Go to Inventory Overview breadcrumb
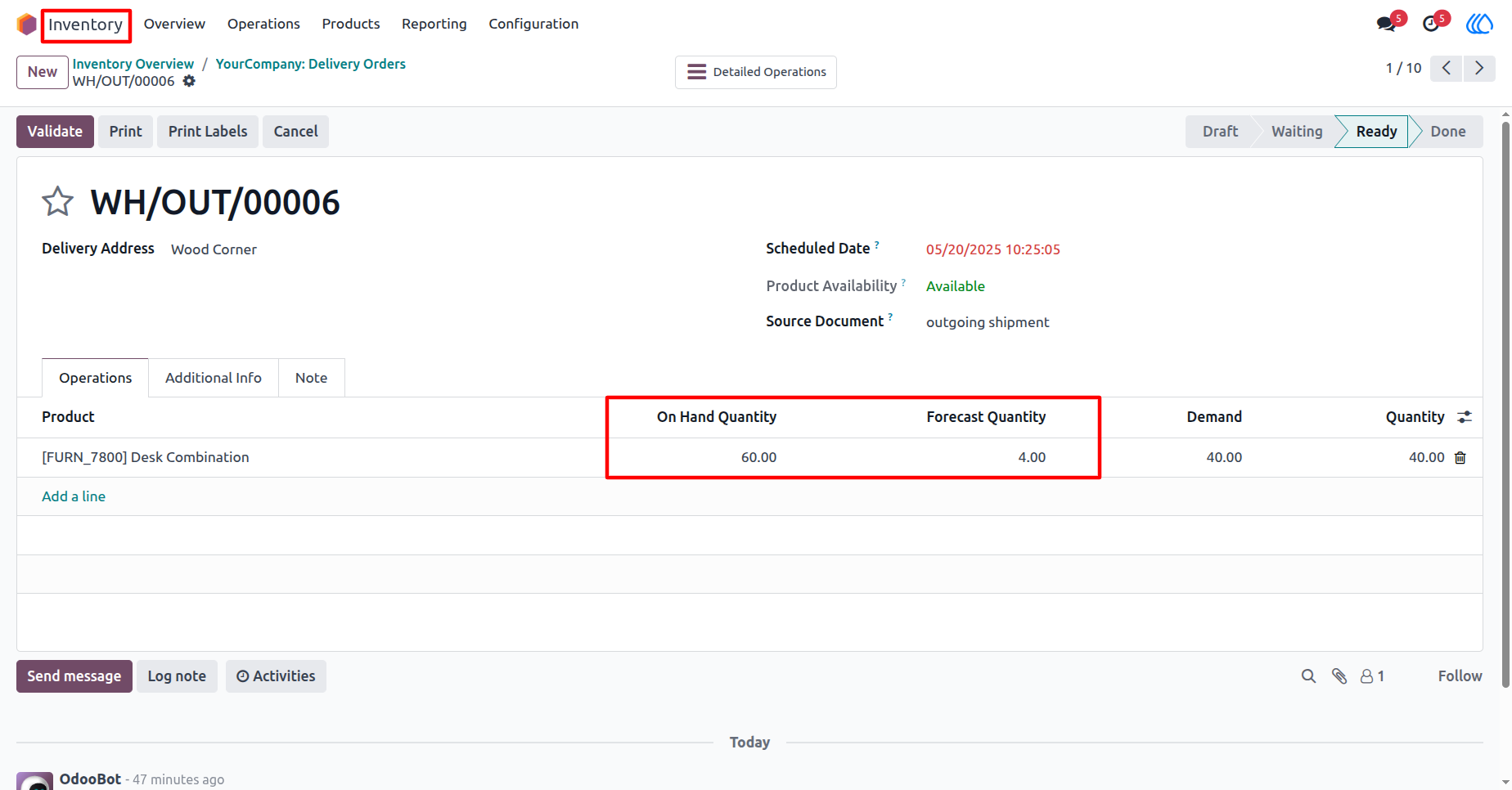This screenshot has height=790, width=1512. point(133,64)
